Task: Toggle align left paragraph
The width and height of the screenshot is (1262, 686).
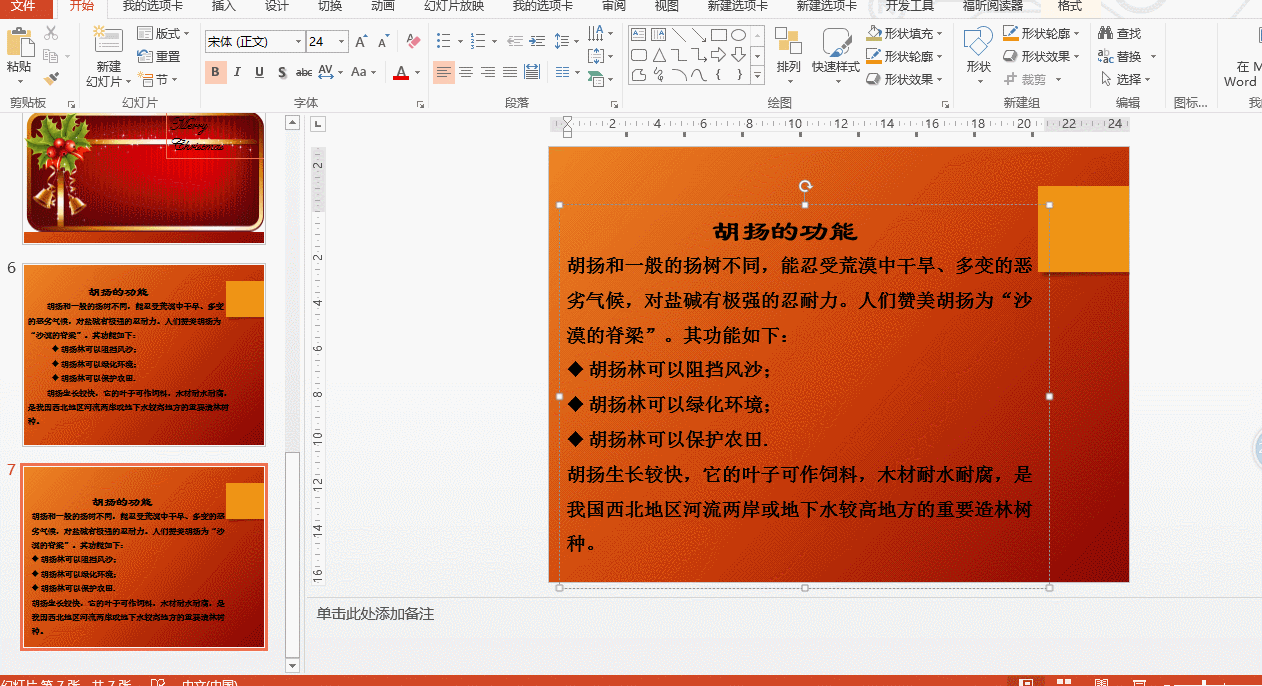Action: [444, 72]
